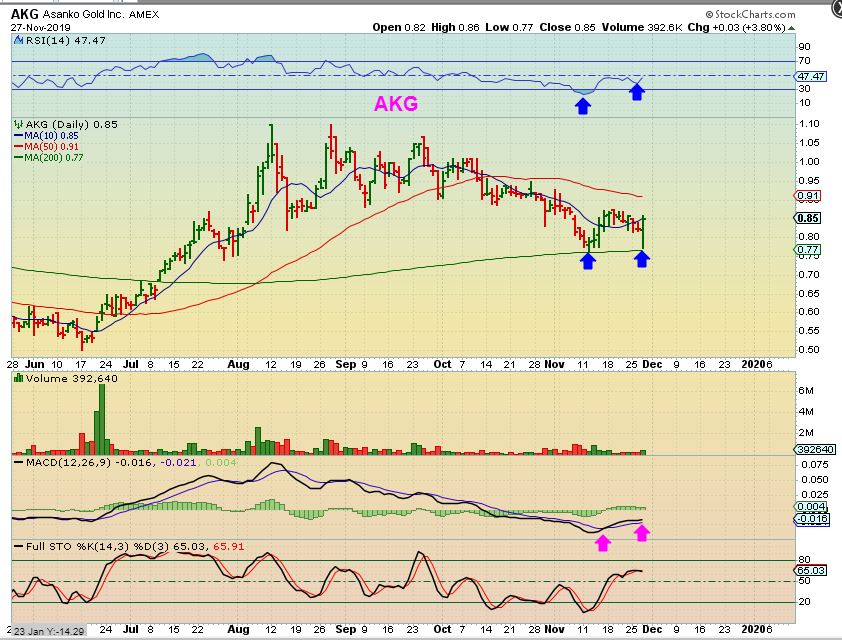Screen dimensions: 842x640
Task: Click left blue arrow under mid-November price low
Action: pos(588,262)
